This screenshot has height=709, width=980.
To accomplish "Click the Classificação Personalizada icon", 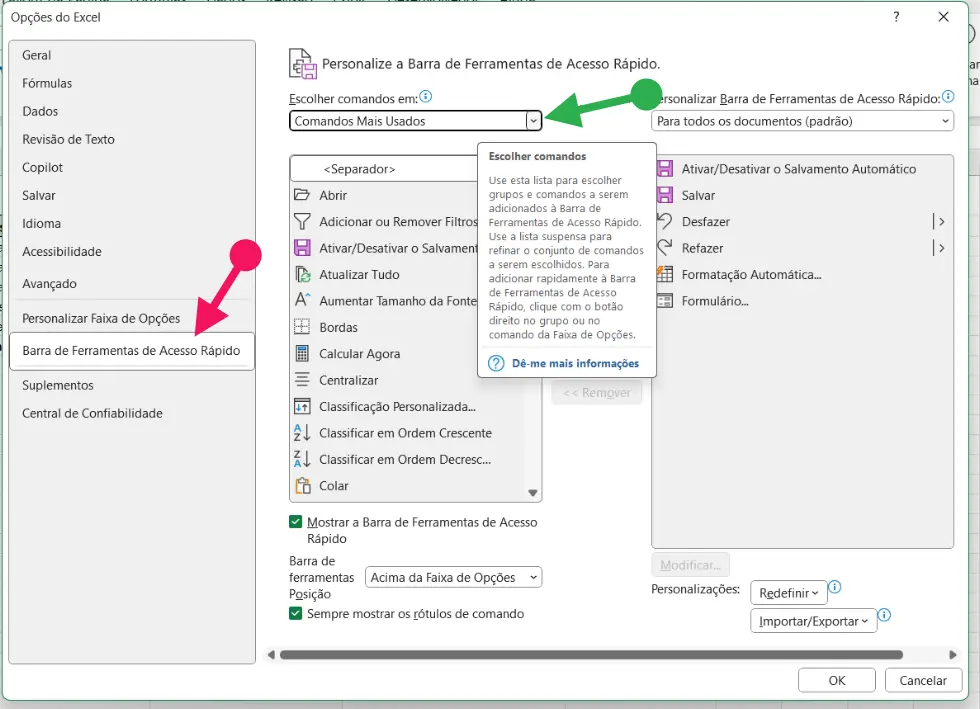I will pyautogui.click(x=302, y=406).
